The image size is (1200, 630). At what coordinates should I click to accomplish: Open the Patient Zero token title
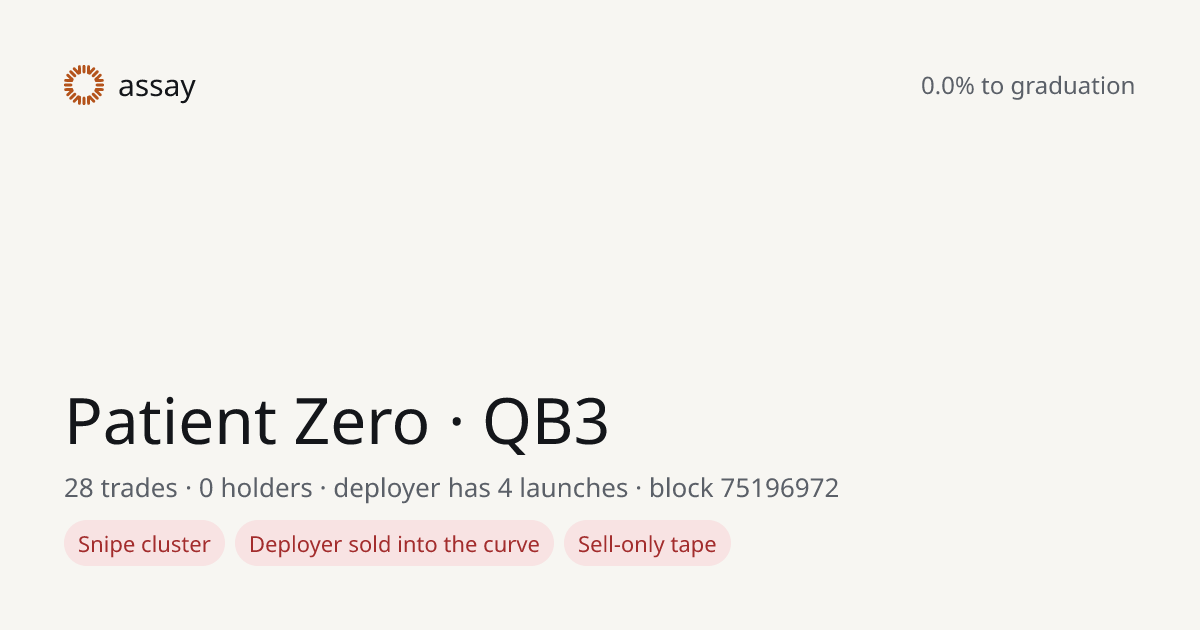point(247,421)
